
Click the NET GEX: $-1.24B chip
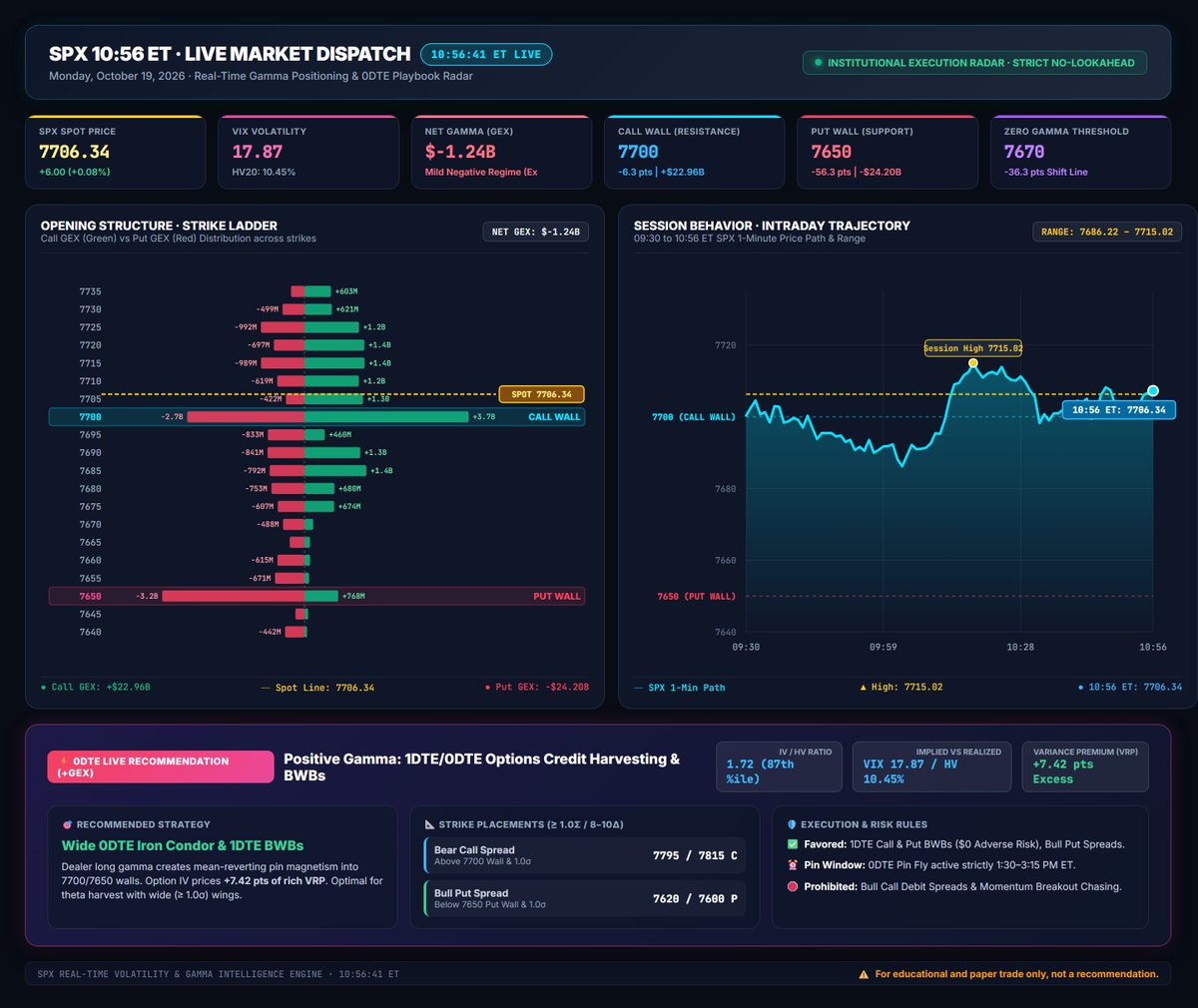click(535, 232)
